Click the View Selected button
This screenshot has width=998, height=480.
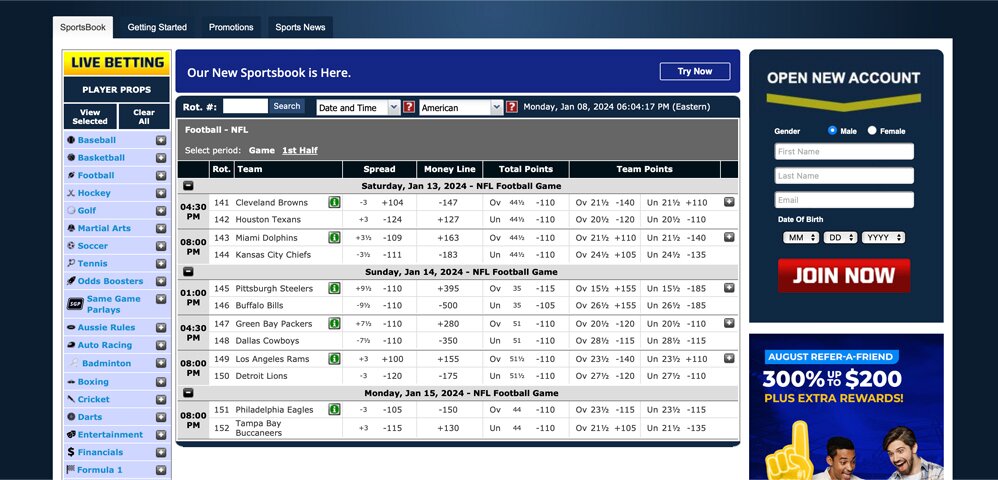90,116
